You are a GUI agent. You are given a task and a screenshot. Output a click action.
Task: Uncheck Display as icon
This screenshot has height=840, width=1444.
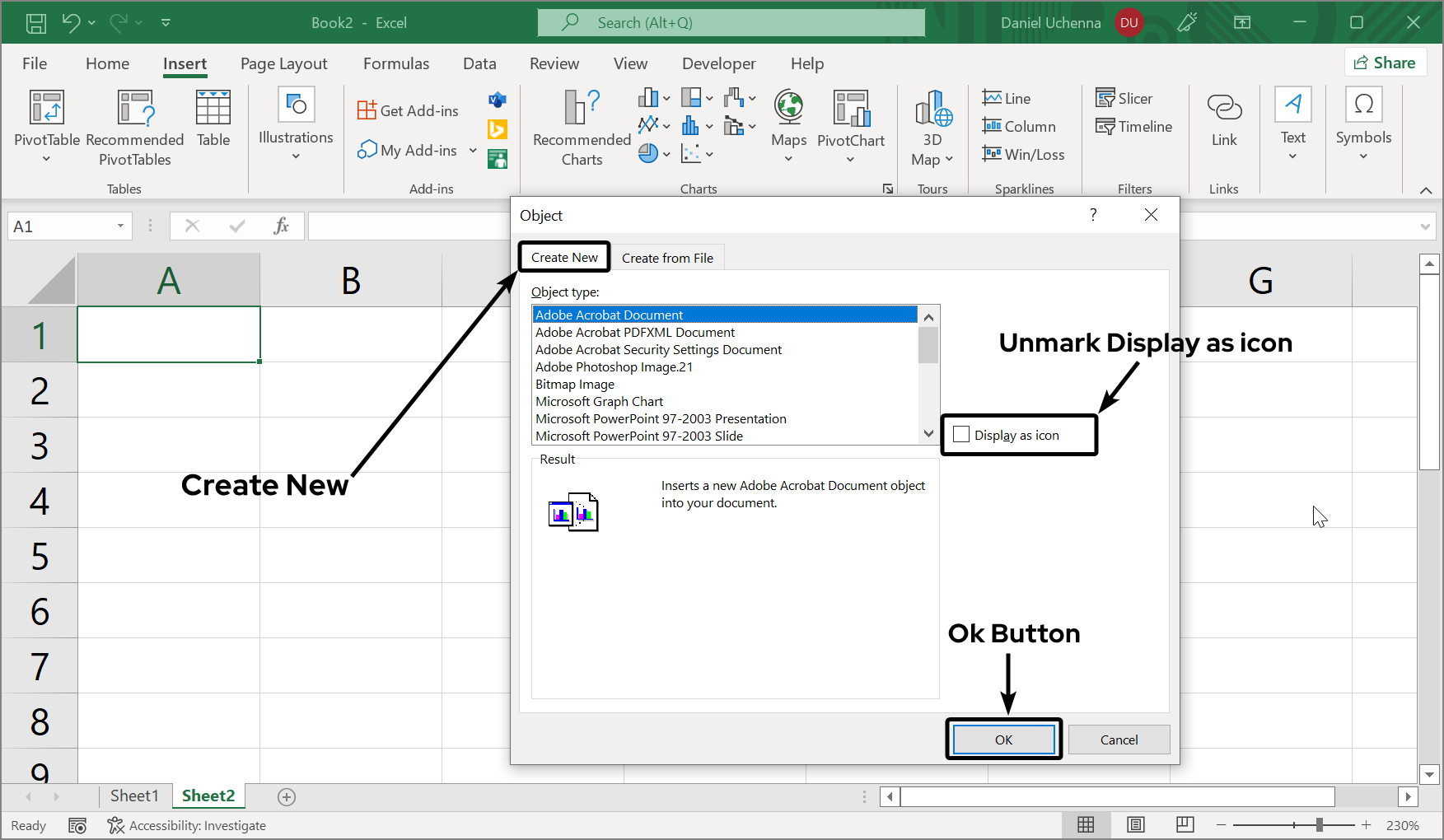(961, 434)
